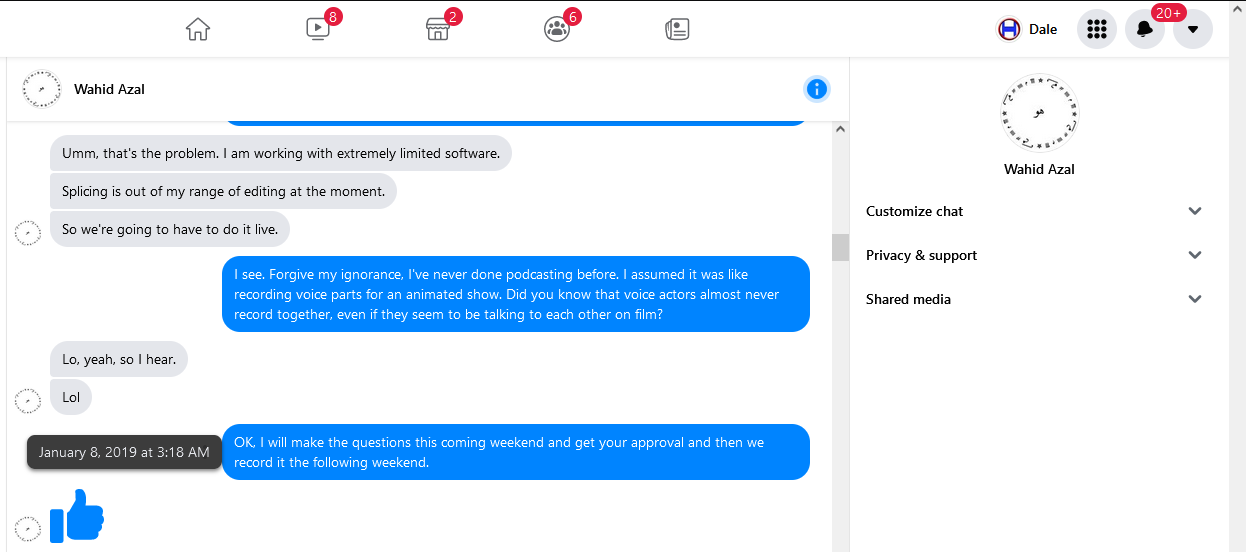Image resolution: width=1246 pixels, height=552 pixels.
Task: Expand the Privacy & support section
Action: pyautogui.click(x=1034, y=255)
